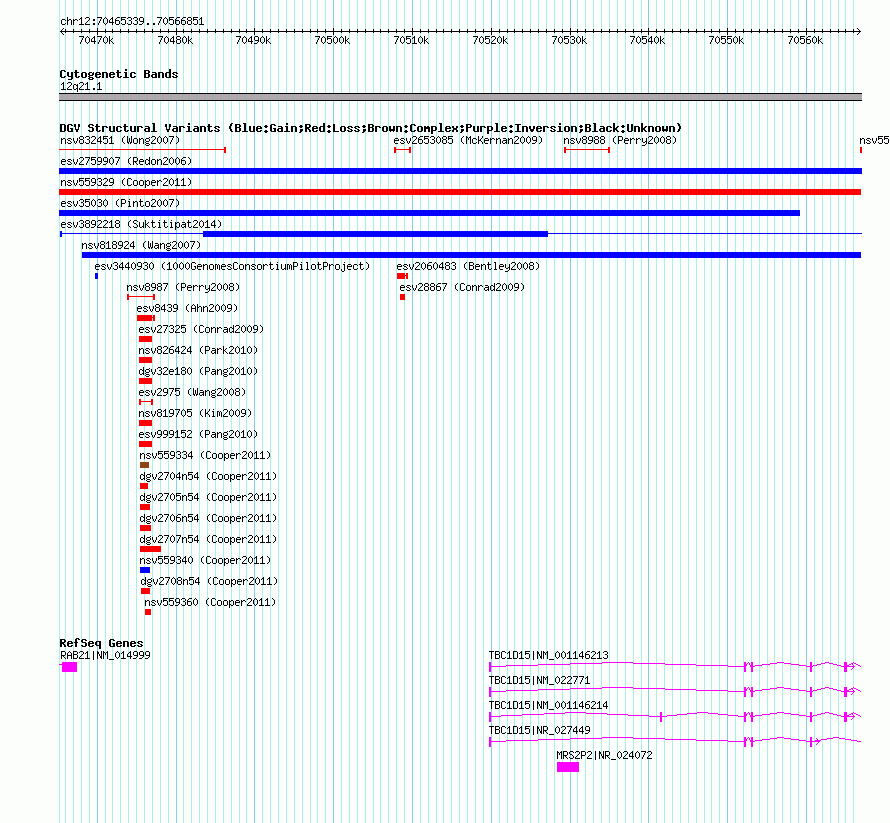This screenshot has height=823, width=890.
Task: Select variant dgv2704n54 (Cooper2011)
Action: 208,476
